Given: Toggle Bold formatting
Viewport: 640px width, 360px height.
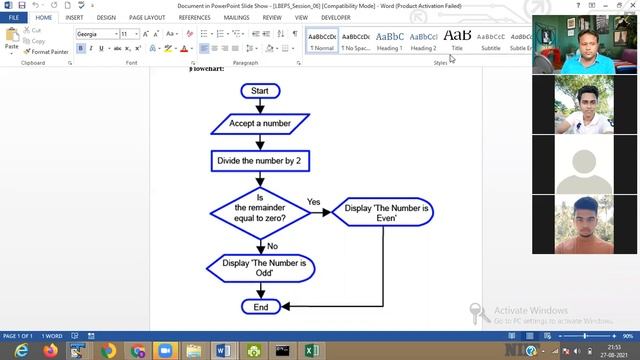Looking at the screenshot, I should pyautogui.click(x=80, y=49).
